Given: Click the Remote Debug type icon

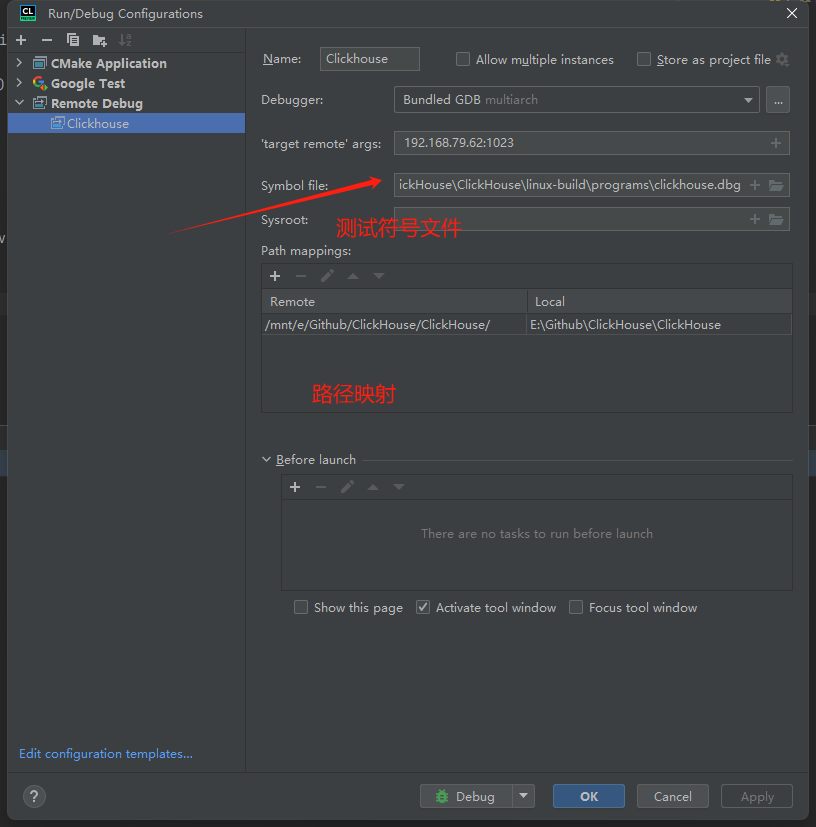Looking at the screenshot, I should (40, 103).
